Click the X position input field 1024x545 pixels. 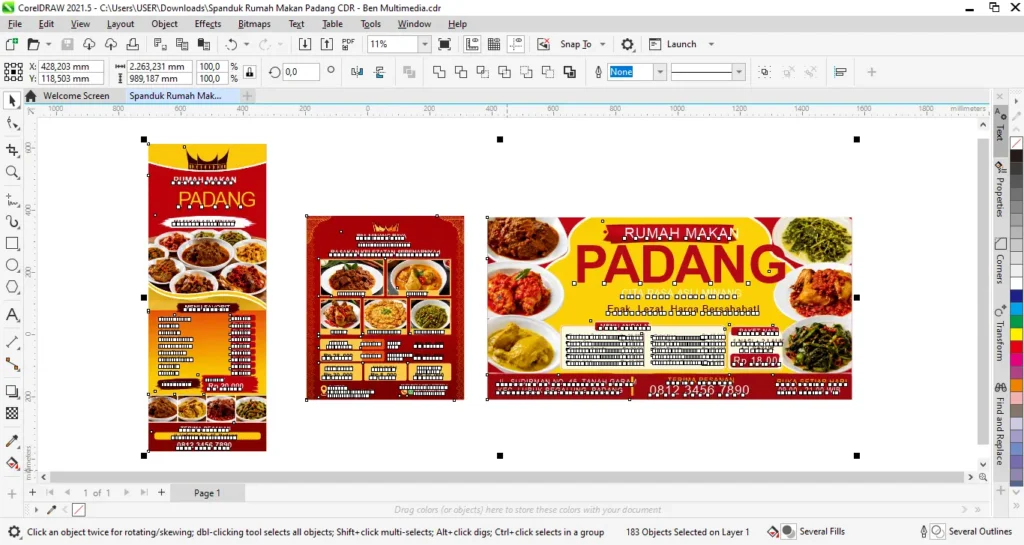click(x=71, y=66)
